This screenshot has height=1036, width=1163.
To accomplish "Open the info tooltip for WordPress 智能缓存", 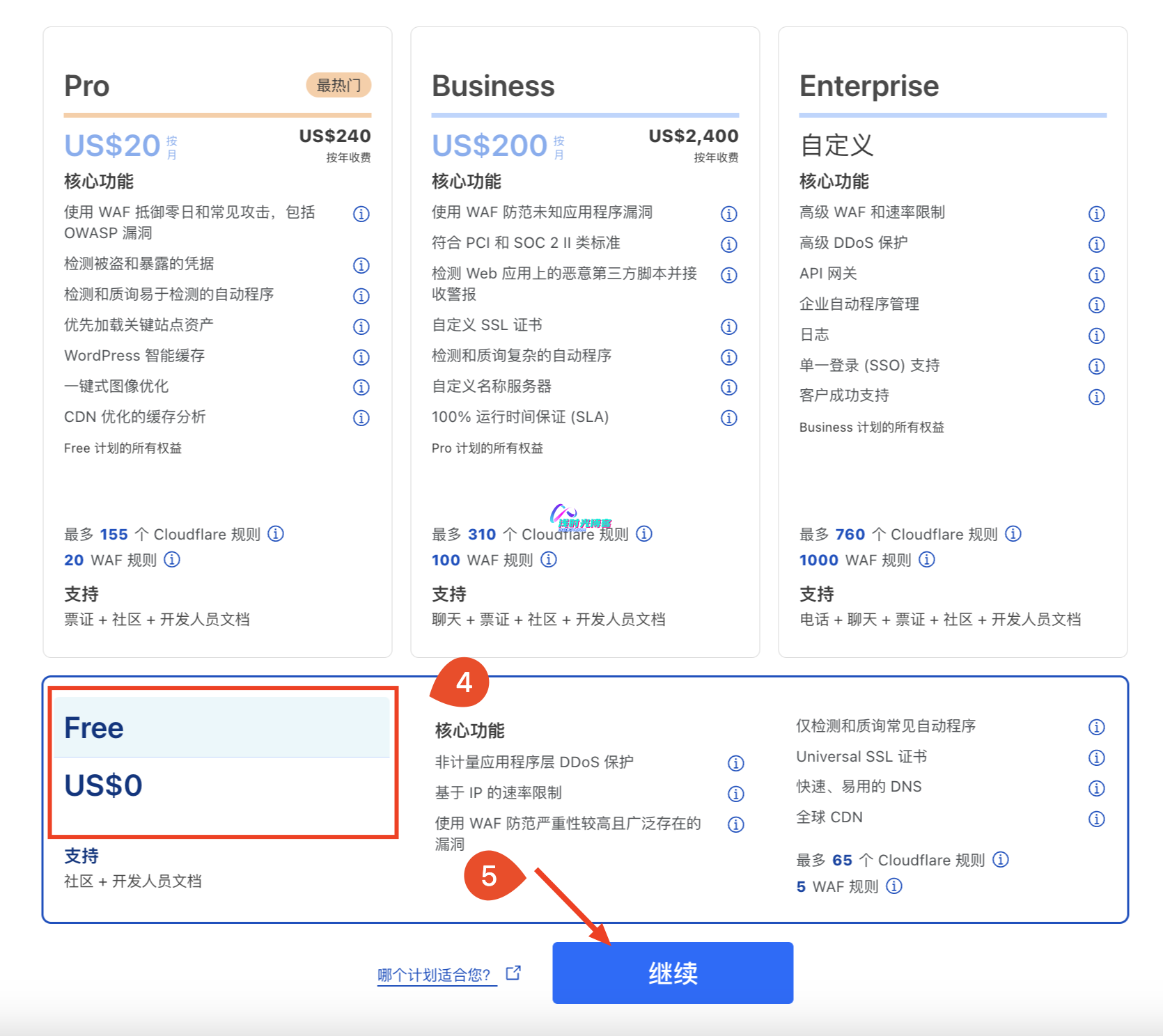I will tap(361, 357).
